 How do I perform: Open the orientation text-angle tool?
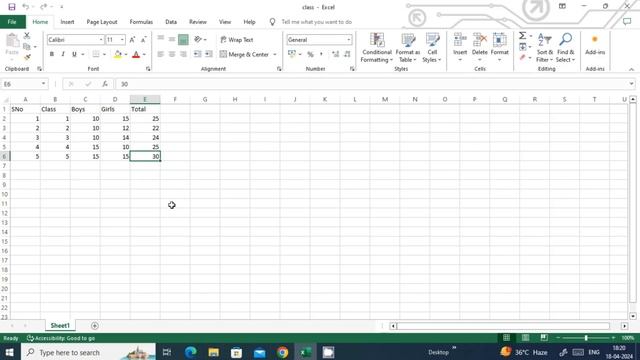pos(198,40)
